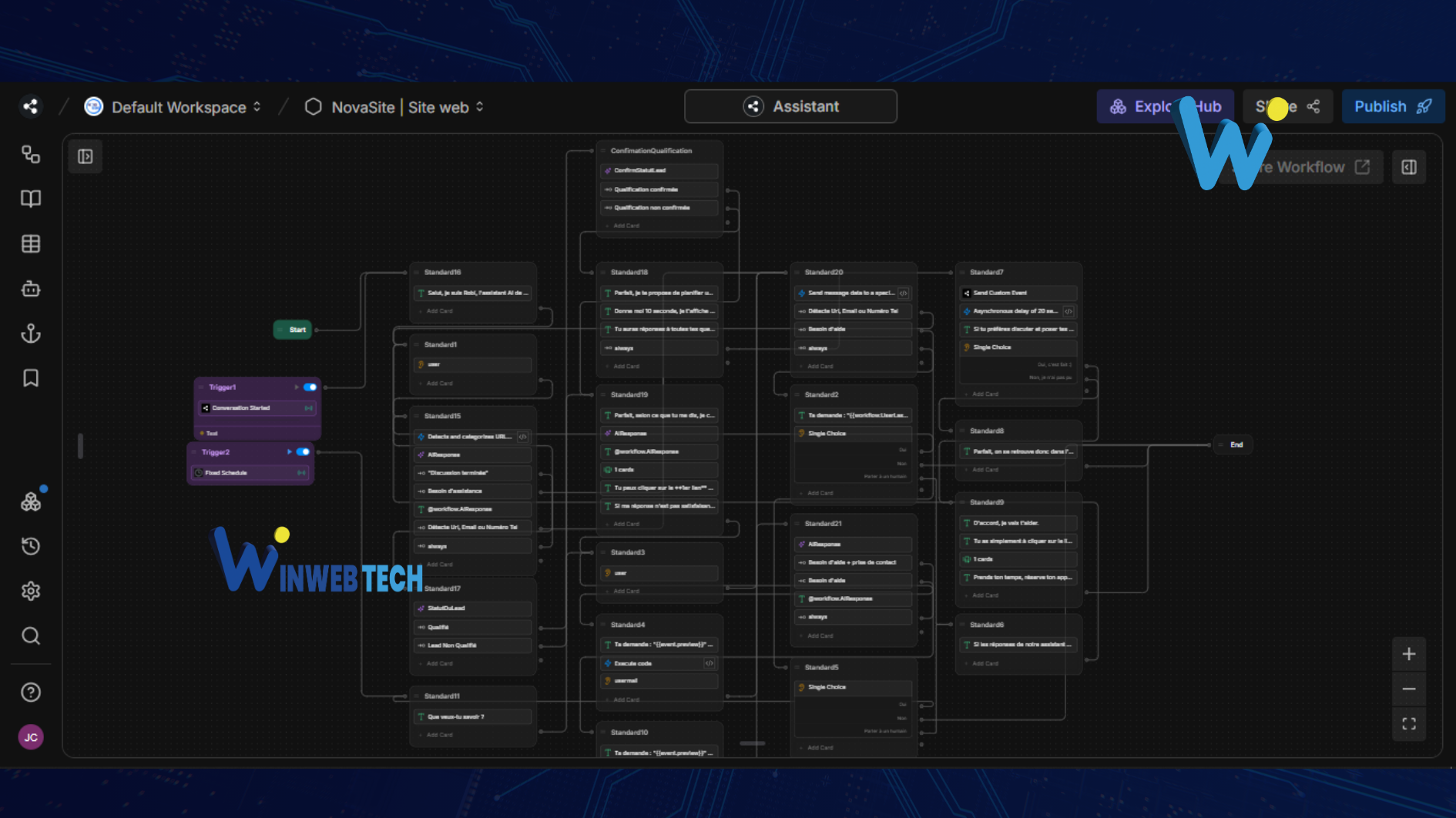This screenshot has height=818, width=1456.
Task: Open the Hooks anchor icon
Action: 31,334
